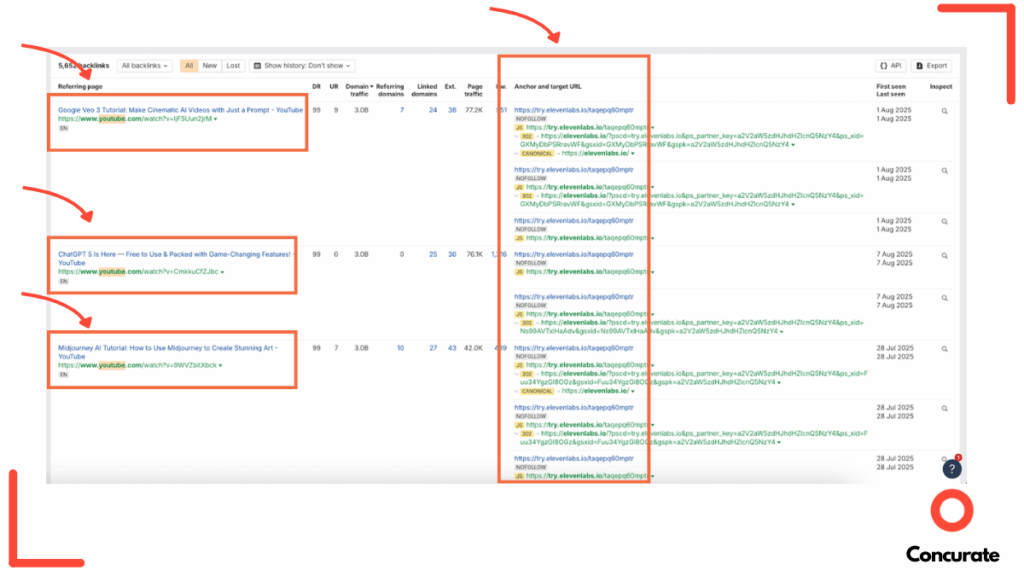Select the All filter tab

click(x=189, y=66)
